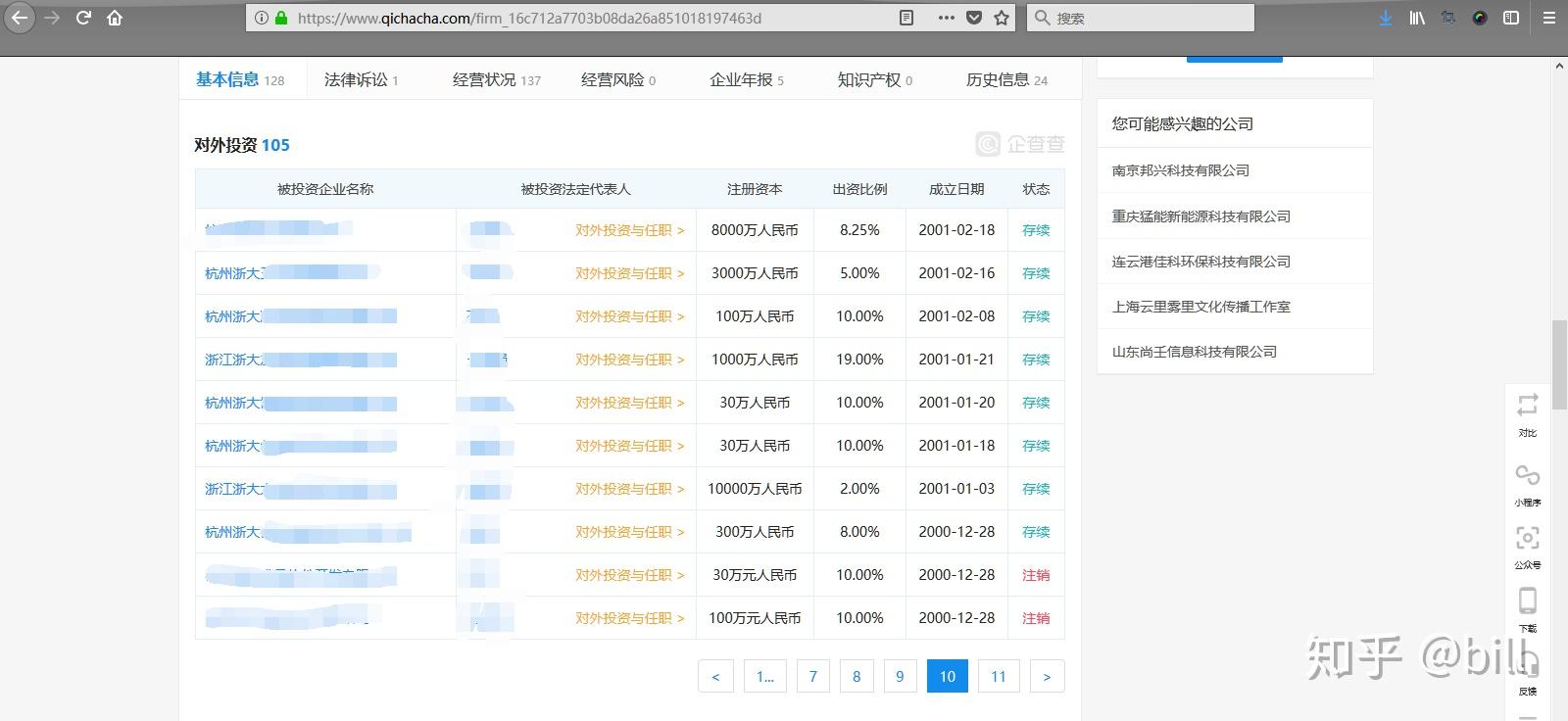Open the company link in 300万人民币 row
The height and width of the screenshot is (721, 1568).
pyautogui.click(x=307, y=532)
